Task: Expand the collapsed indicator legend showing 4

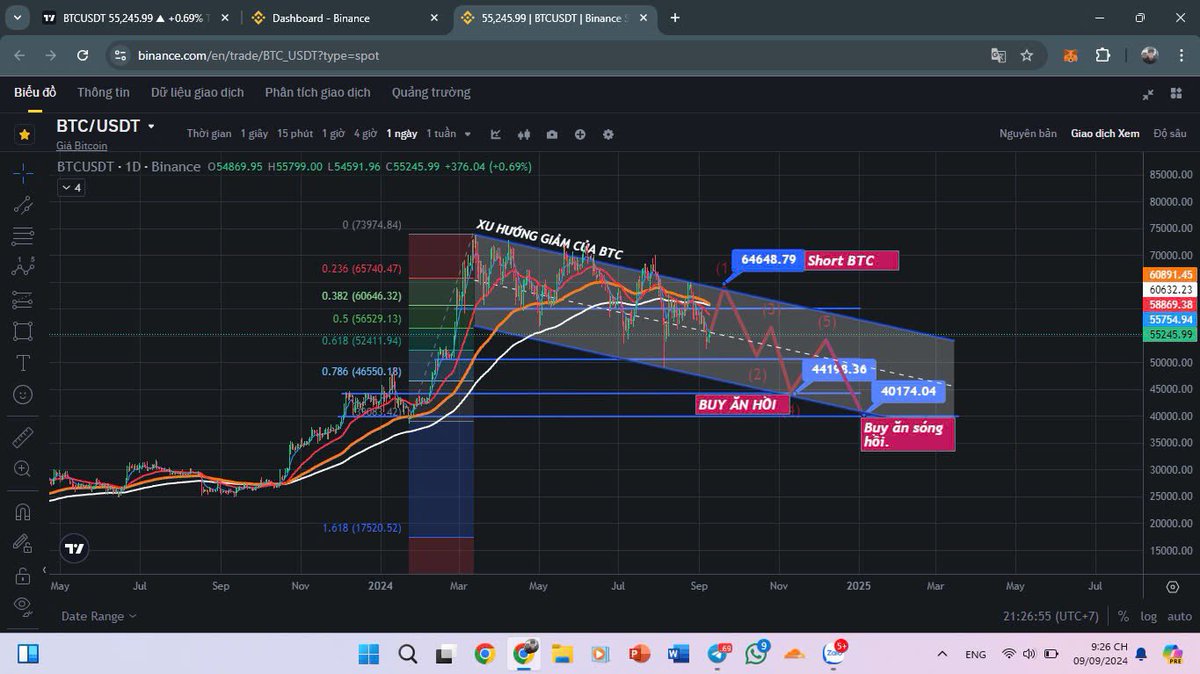Action: pos(70,187)
